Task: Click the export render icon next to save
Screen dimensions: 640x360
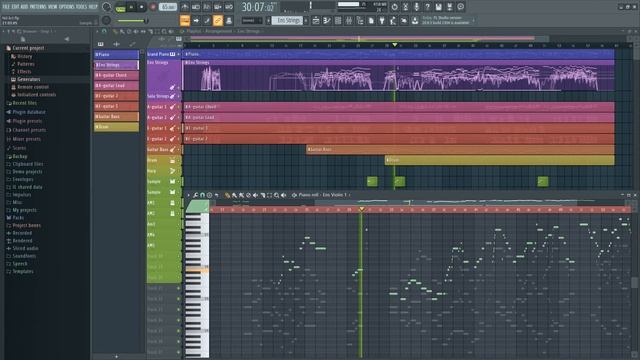Action: tap(449, 7)
